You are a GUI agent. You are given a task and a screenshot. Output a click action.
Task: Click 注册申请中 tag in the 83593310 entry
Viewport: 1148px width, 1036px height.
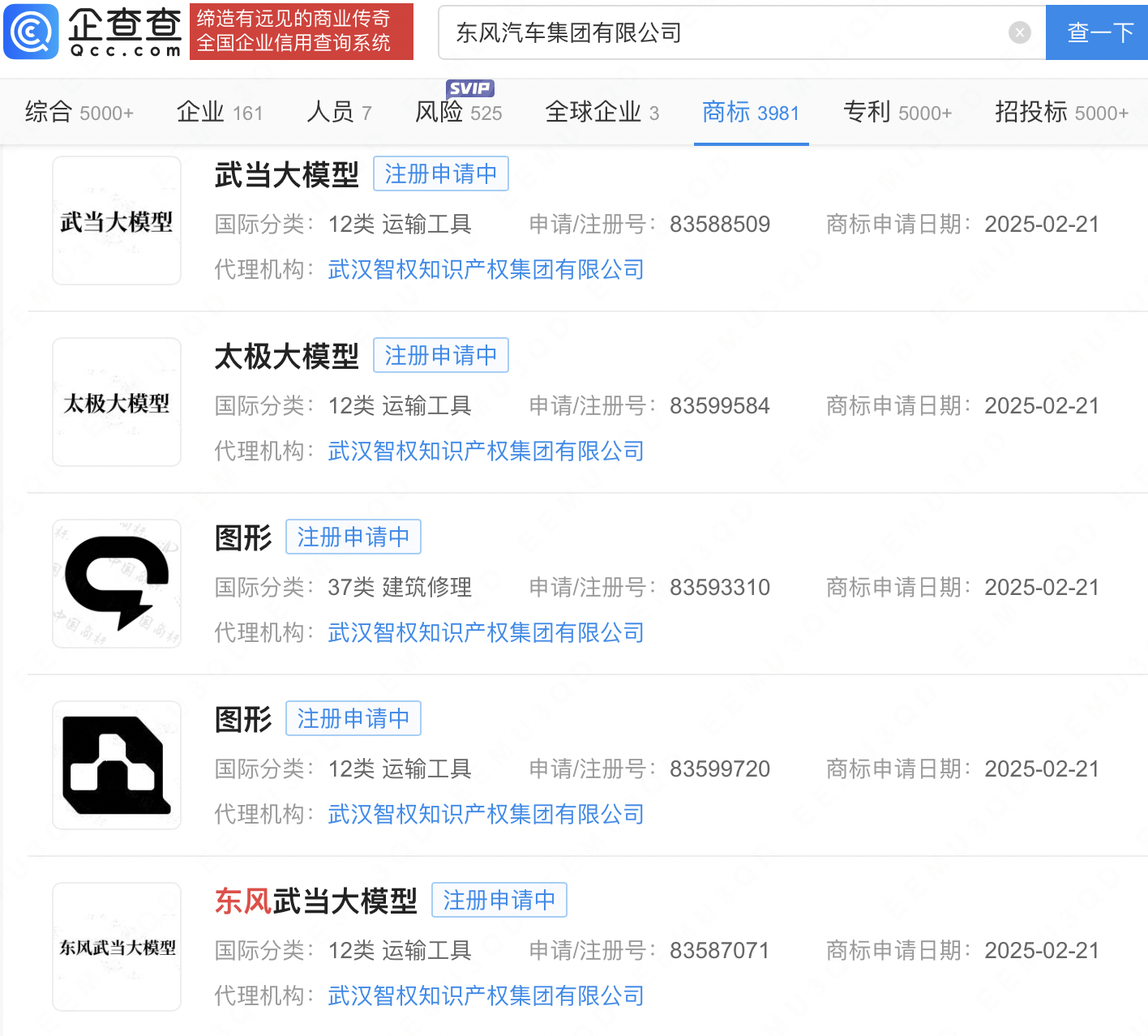pyautogui.click(x=353, y=537)
